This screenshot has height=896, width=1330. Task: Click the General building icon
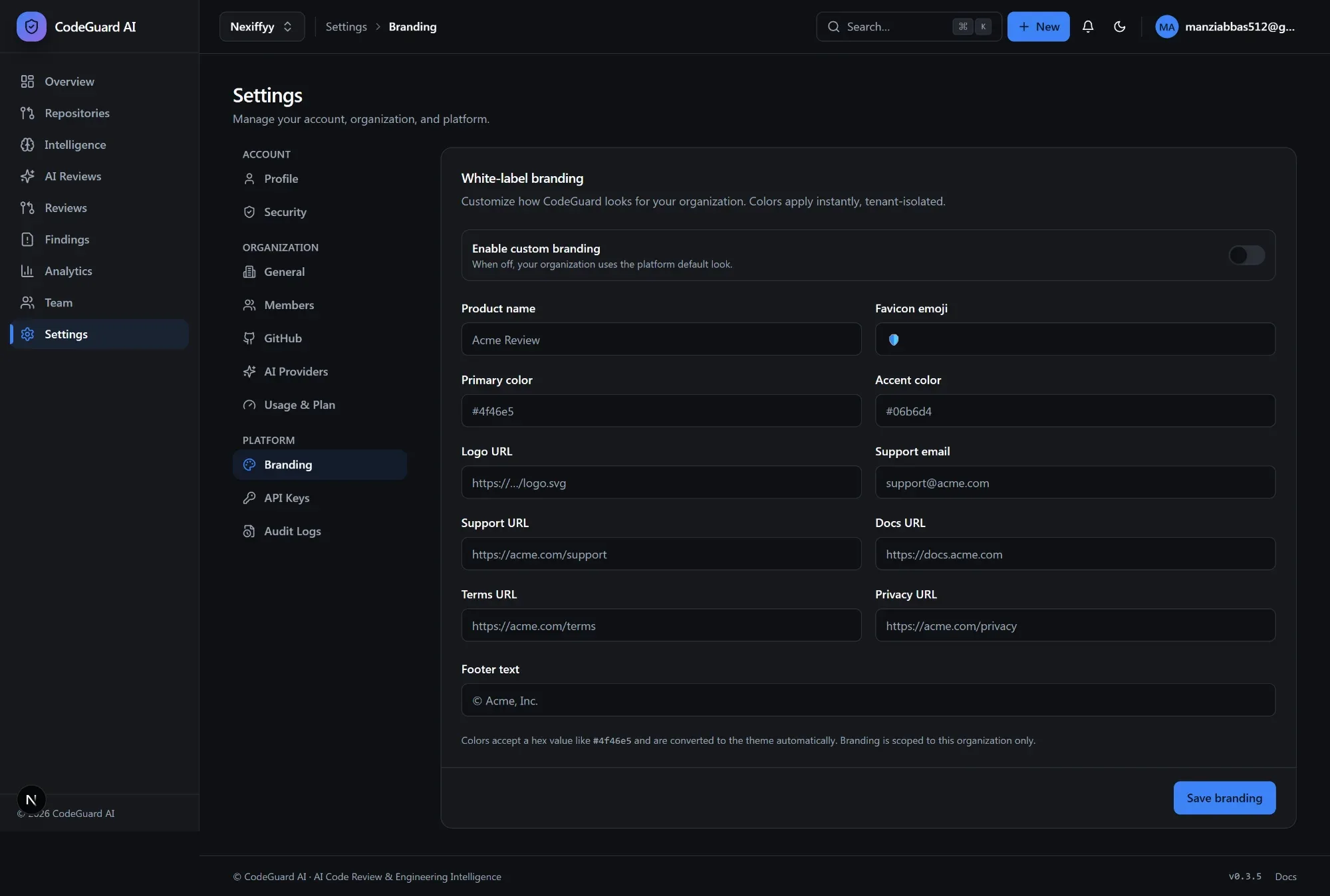(249, 272)
